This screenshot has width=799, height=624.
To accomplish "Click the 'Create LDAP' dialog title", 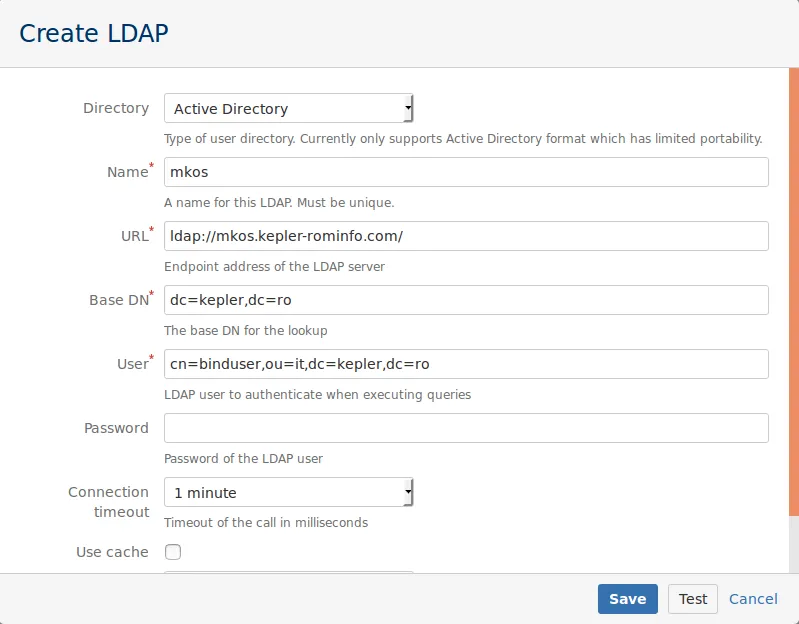I will pyautogui.click(x=94, y=34).
